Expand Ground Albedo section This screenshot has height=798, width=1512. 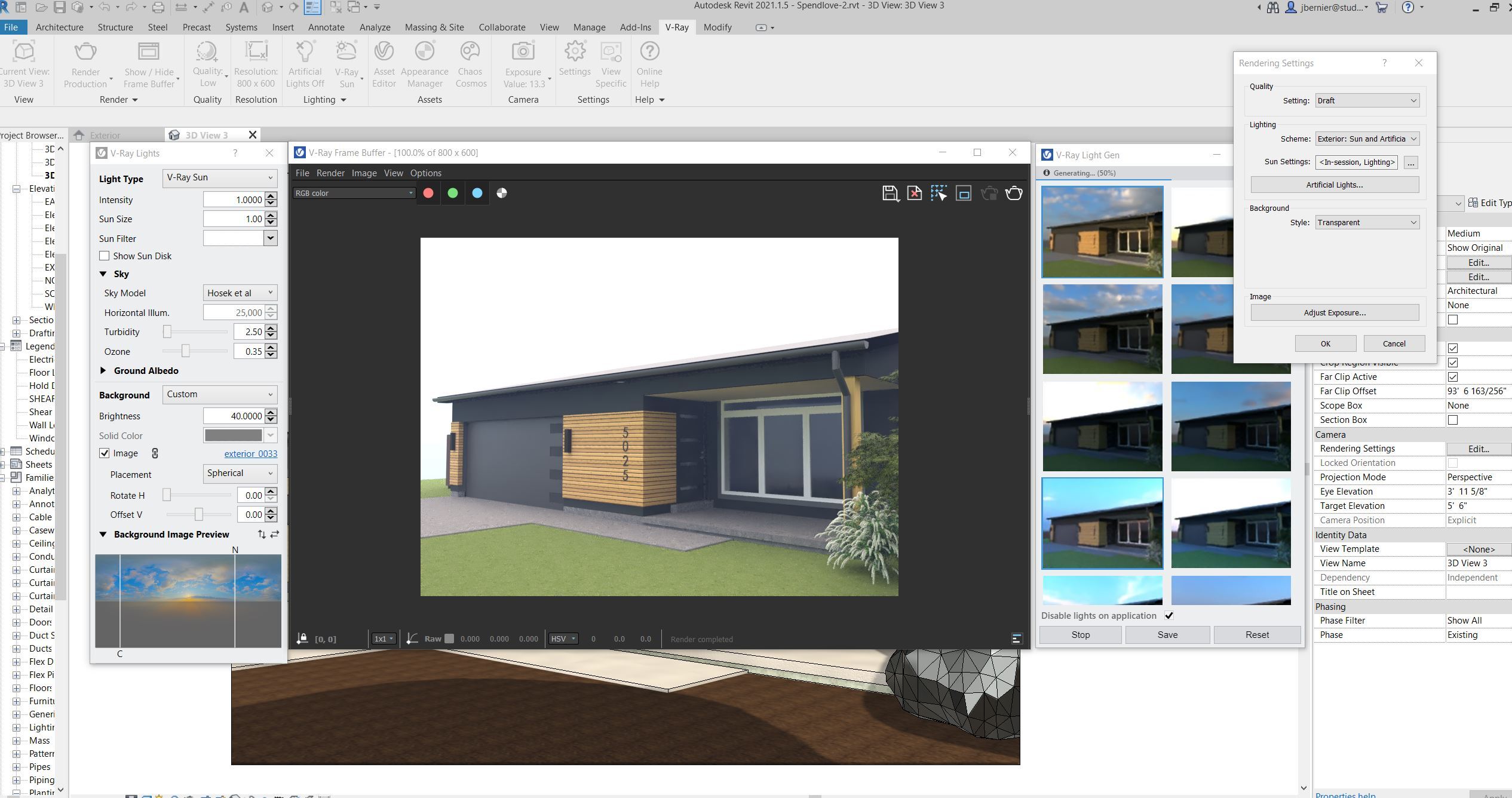tap(103, 370)
